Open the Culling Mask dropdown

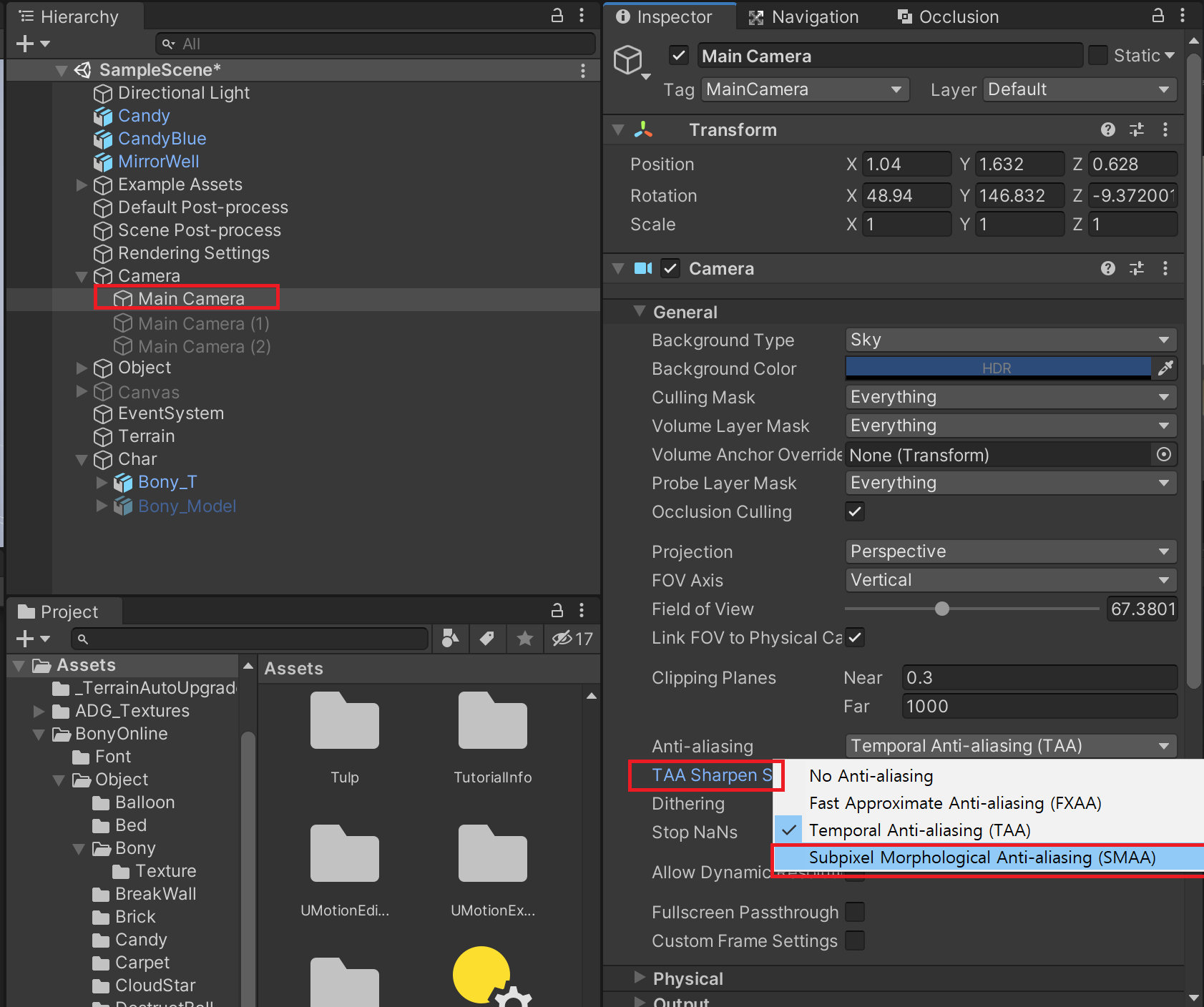(x=1011, y=397)
